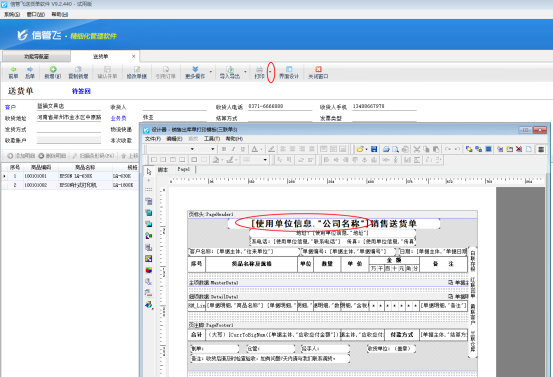
Task: Open the interface design (界面设计) tool
Action: pos(289,72)
